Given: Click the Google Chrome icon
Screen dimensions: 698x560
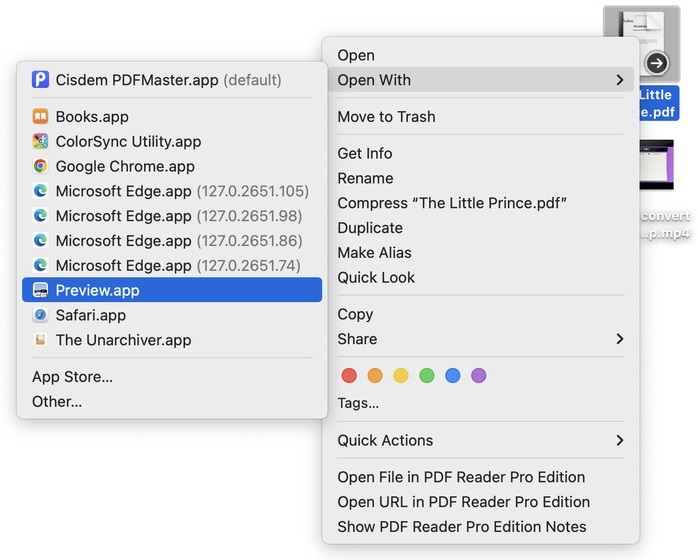Looking at the screenshot, I should pos(40,166).
